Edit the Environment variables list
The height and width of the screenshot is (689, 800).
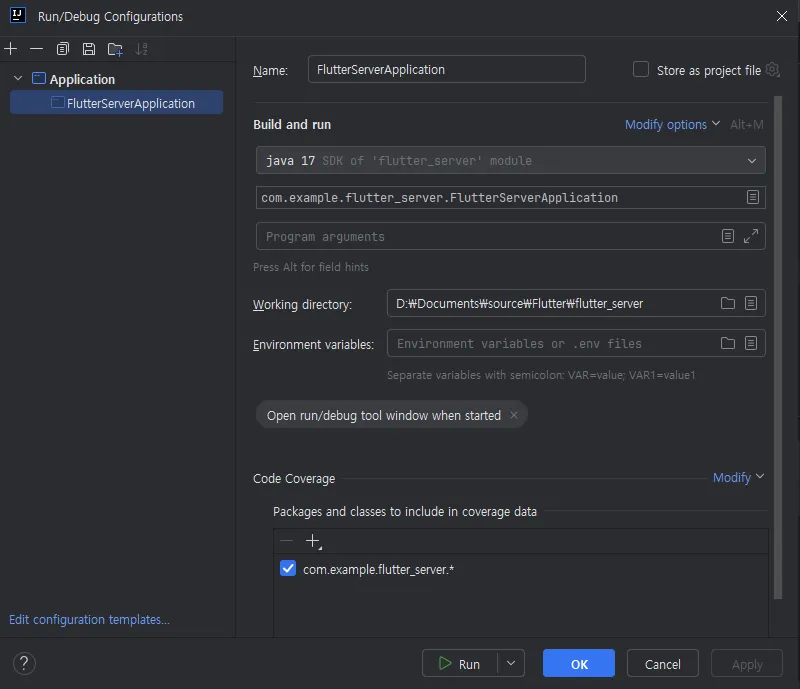(751, 343)
